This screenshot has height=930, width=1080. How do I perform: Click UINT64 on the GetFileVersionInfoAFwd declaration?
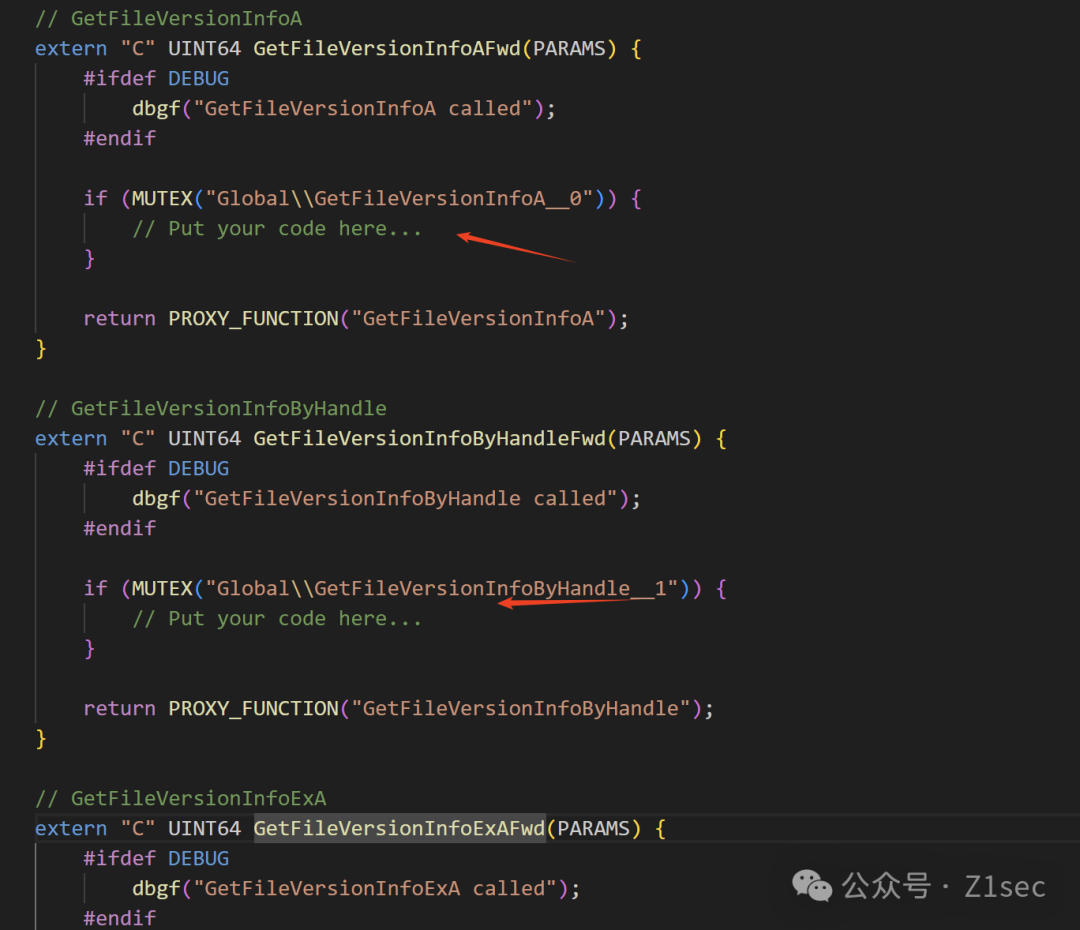pos(205,49)
